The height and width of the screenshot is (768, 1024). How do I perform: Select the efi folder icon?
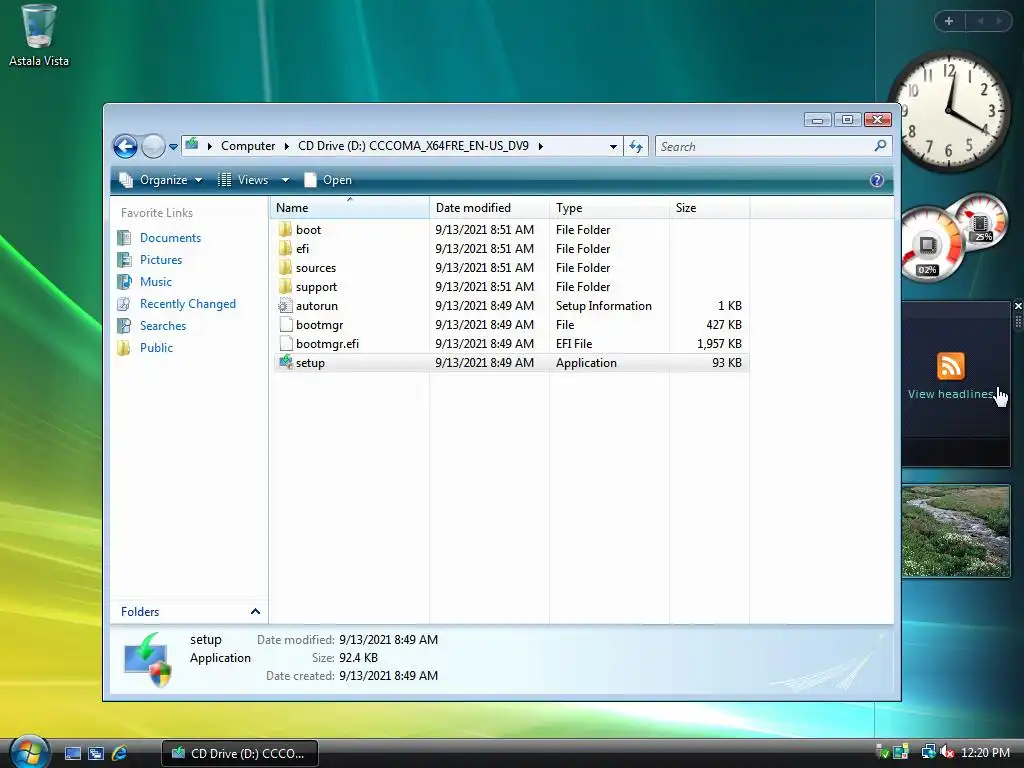click(285, 248)
